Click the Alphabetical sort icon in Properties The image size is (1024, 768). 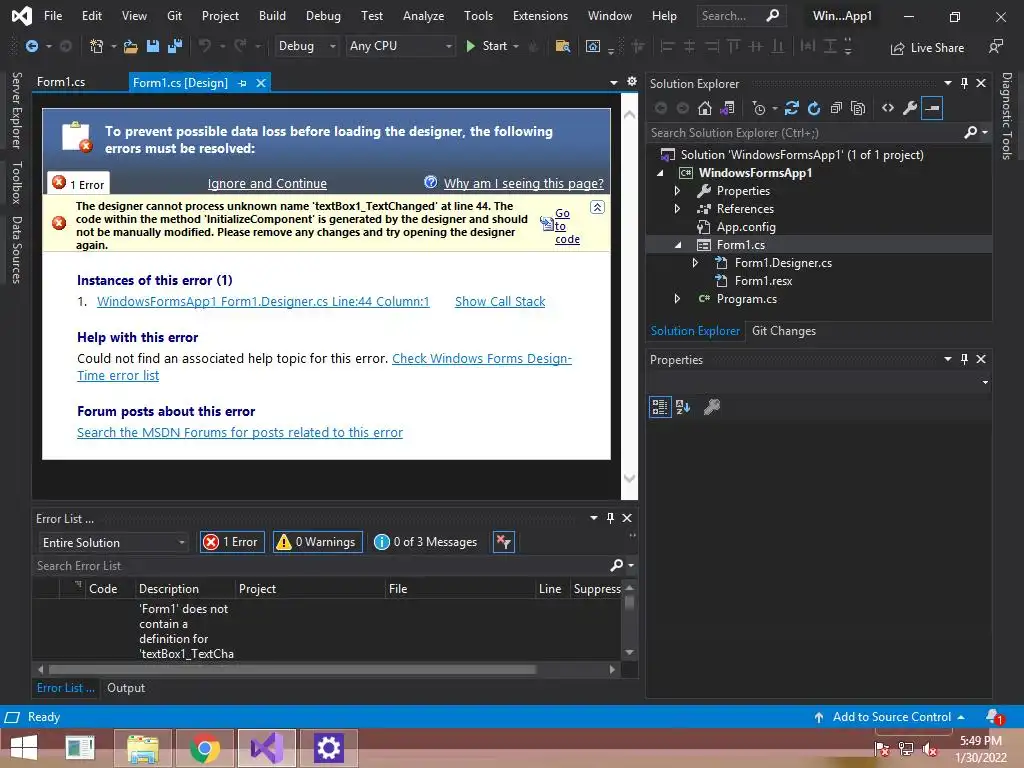coord(683,407)
